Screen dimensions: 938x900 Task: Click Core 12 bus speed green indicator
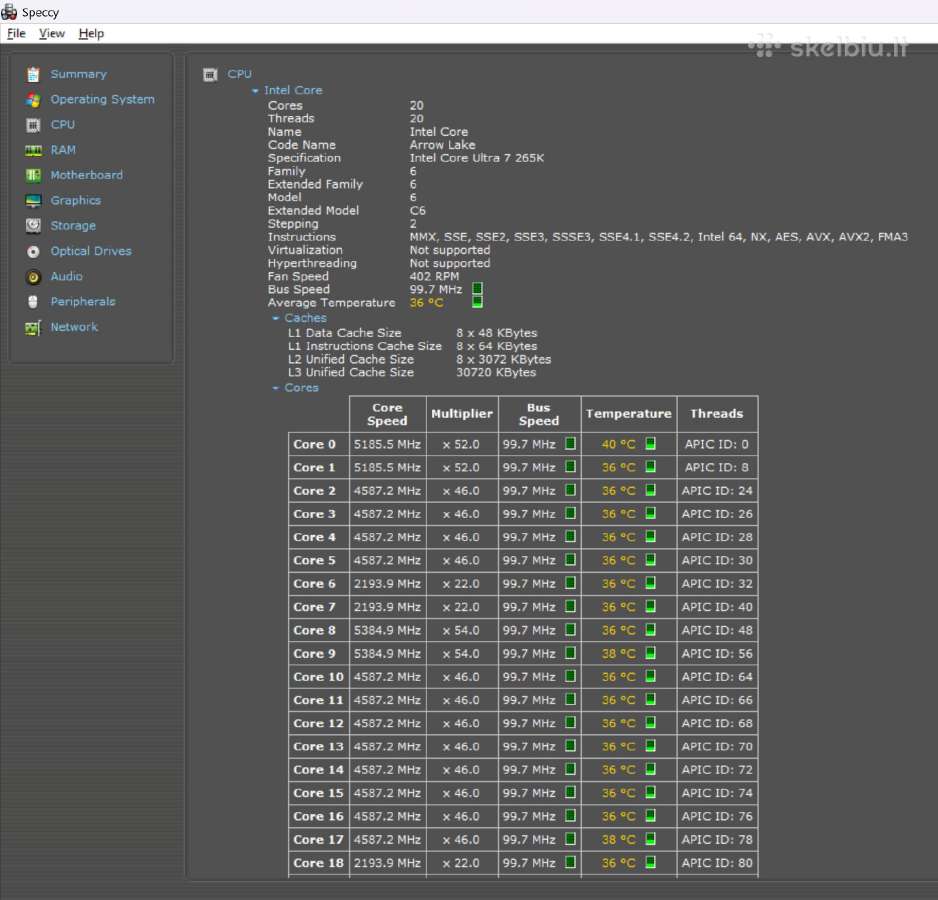[x=571, y=722]
